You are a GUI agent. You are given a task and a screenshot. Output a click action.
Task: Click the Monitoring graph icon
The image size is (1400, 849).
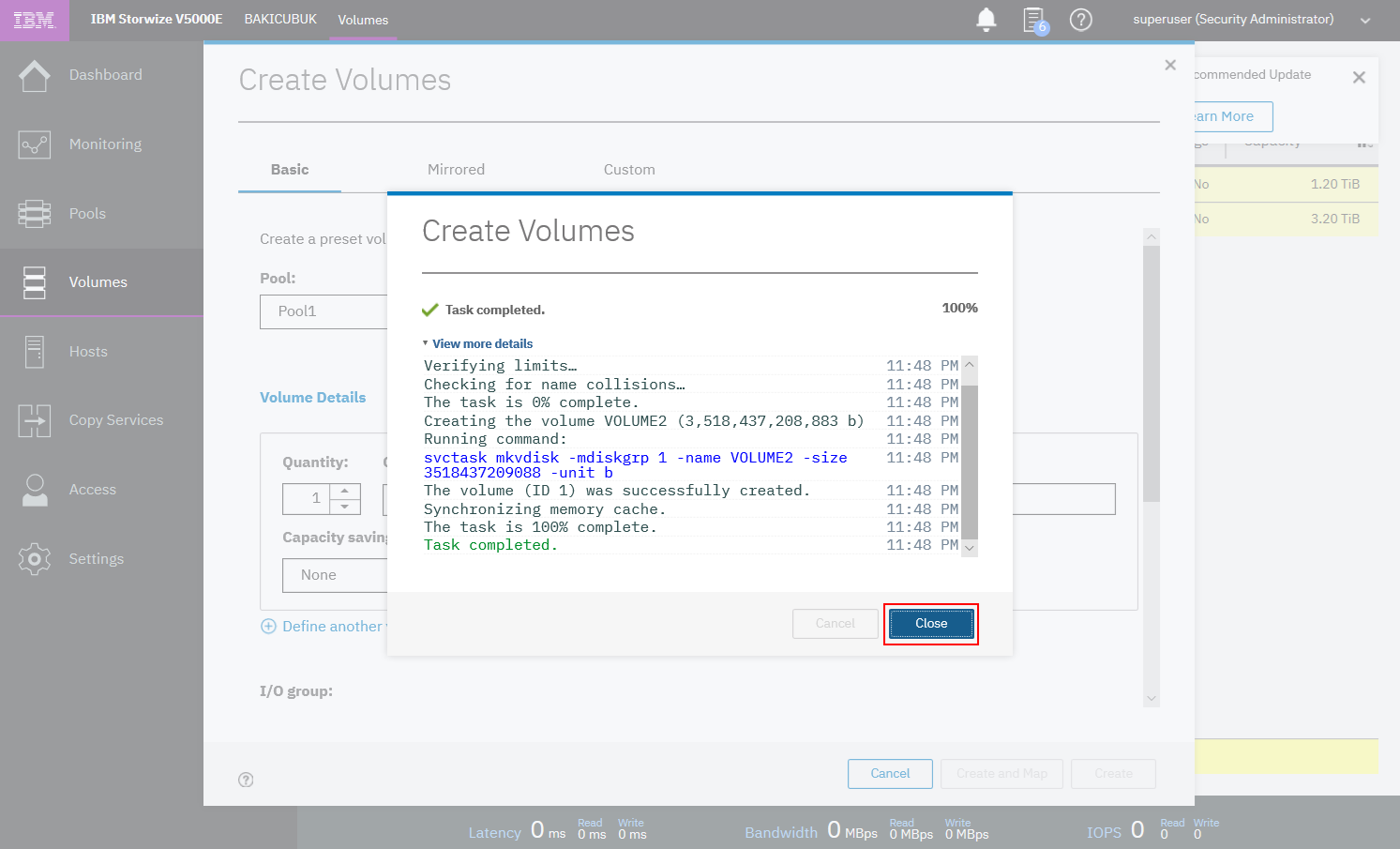pyautogui.click(x=35, y=144)
